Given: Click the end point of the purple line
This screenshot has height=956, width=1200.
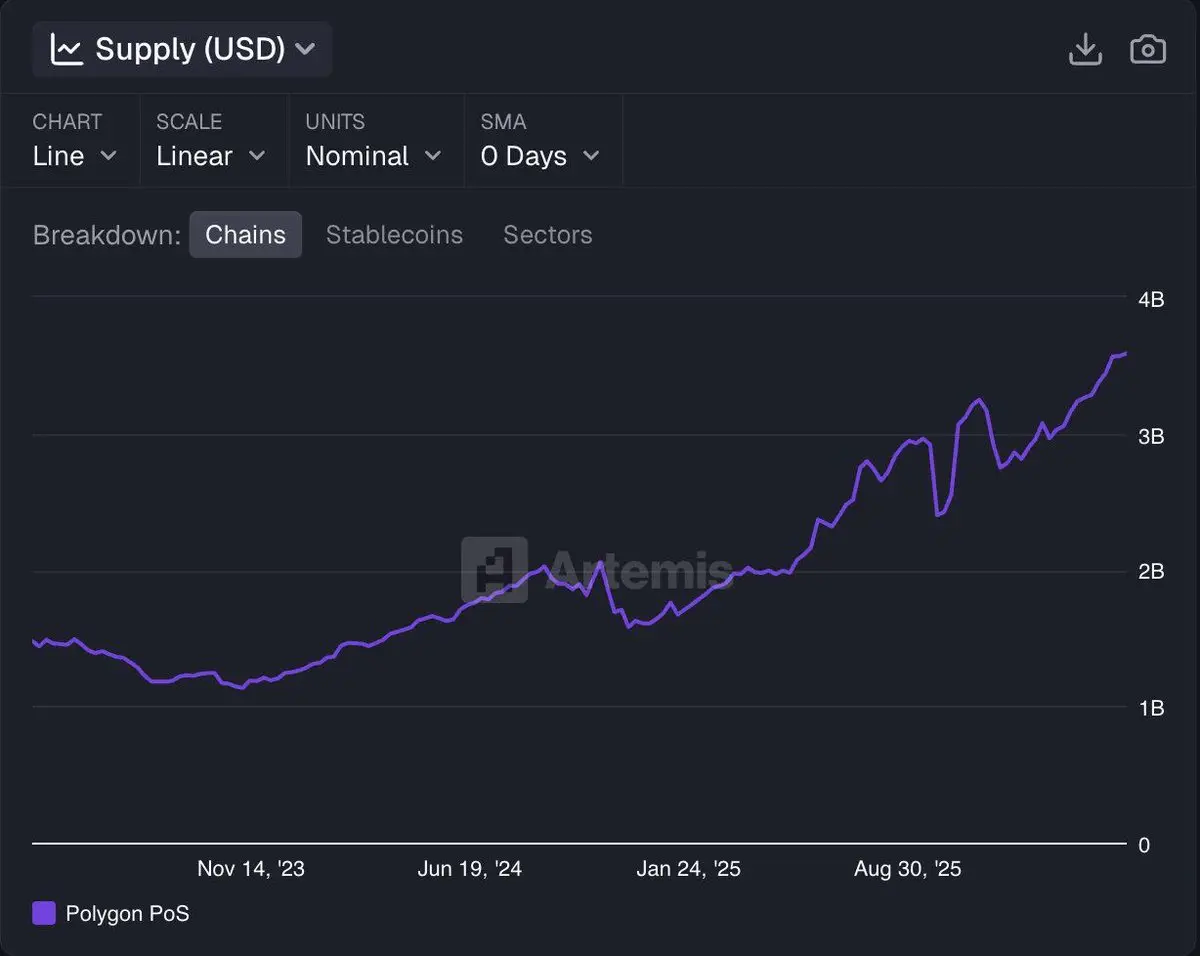Looking at the screenshot, I should coord(1126,353).
